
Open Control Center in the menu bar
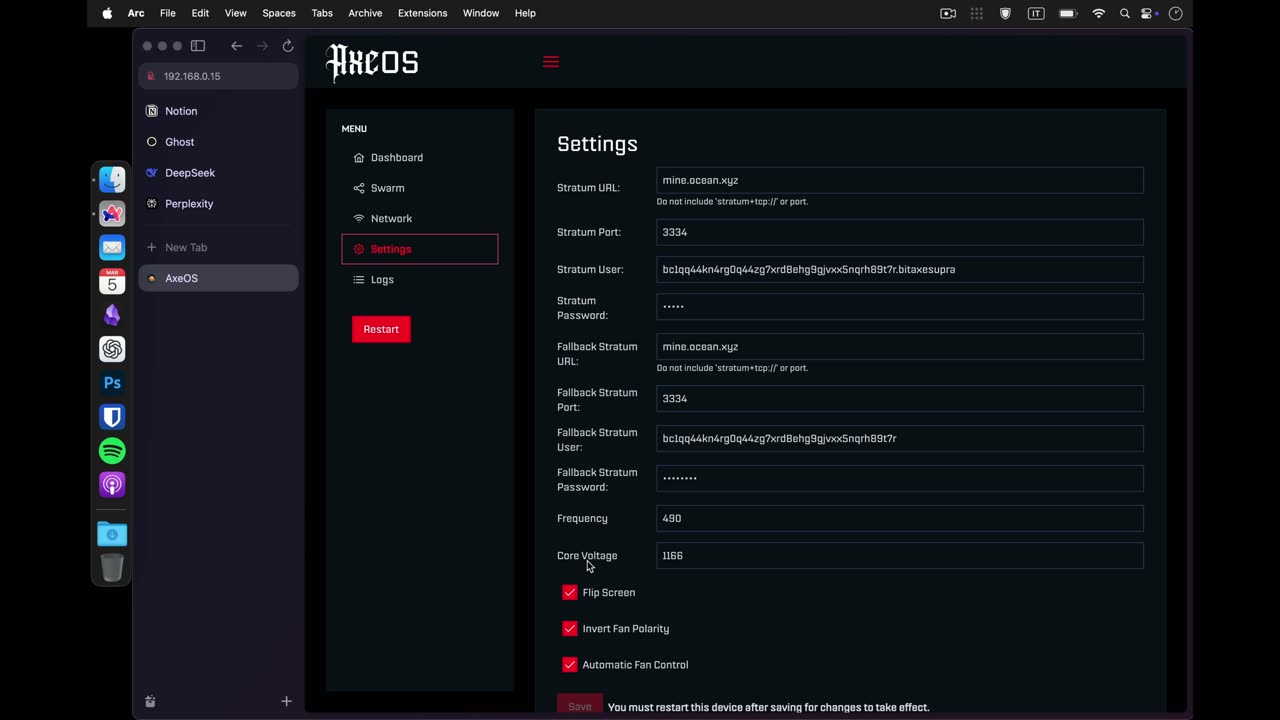coord(1148,13)
